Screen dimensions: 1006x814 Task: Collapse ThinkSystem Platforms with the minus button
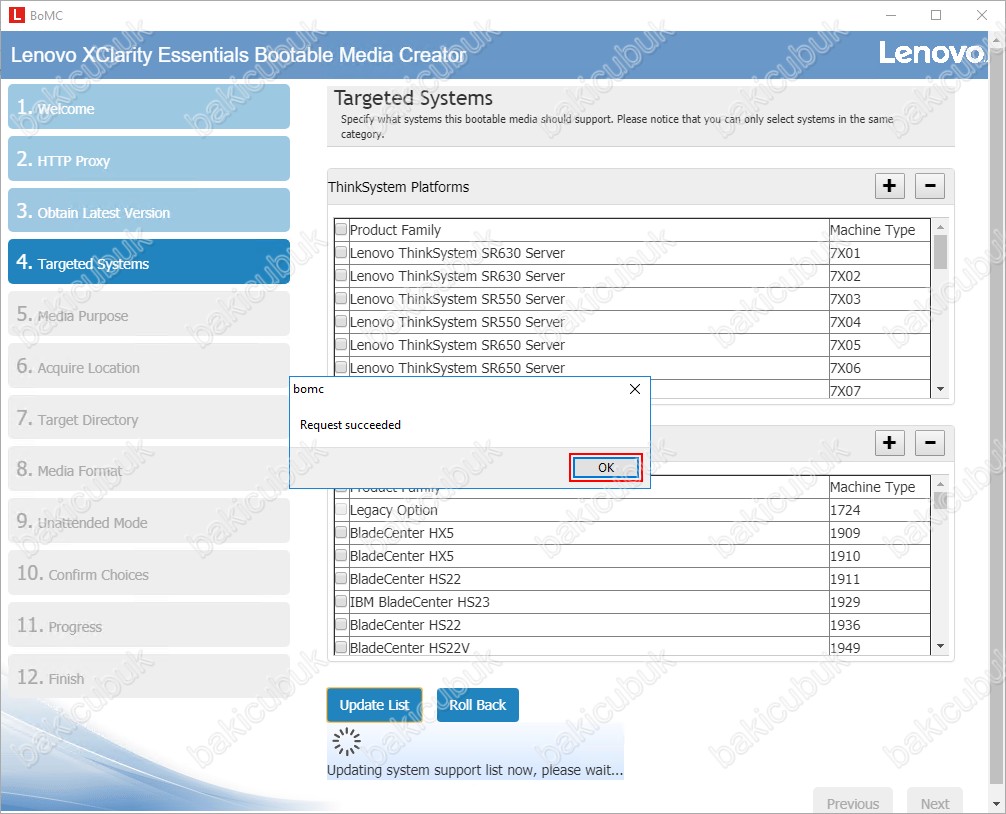coord(929,186)
